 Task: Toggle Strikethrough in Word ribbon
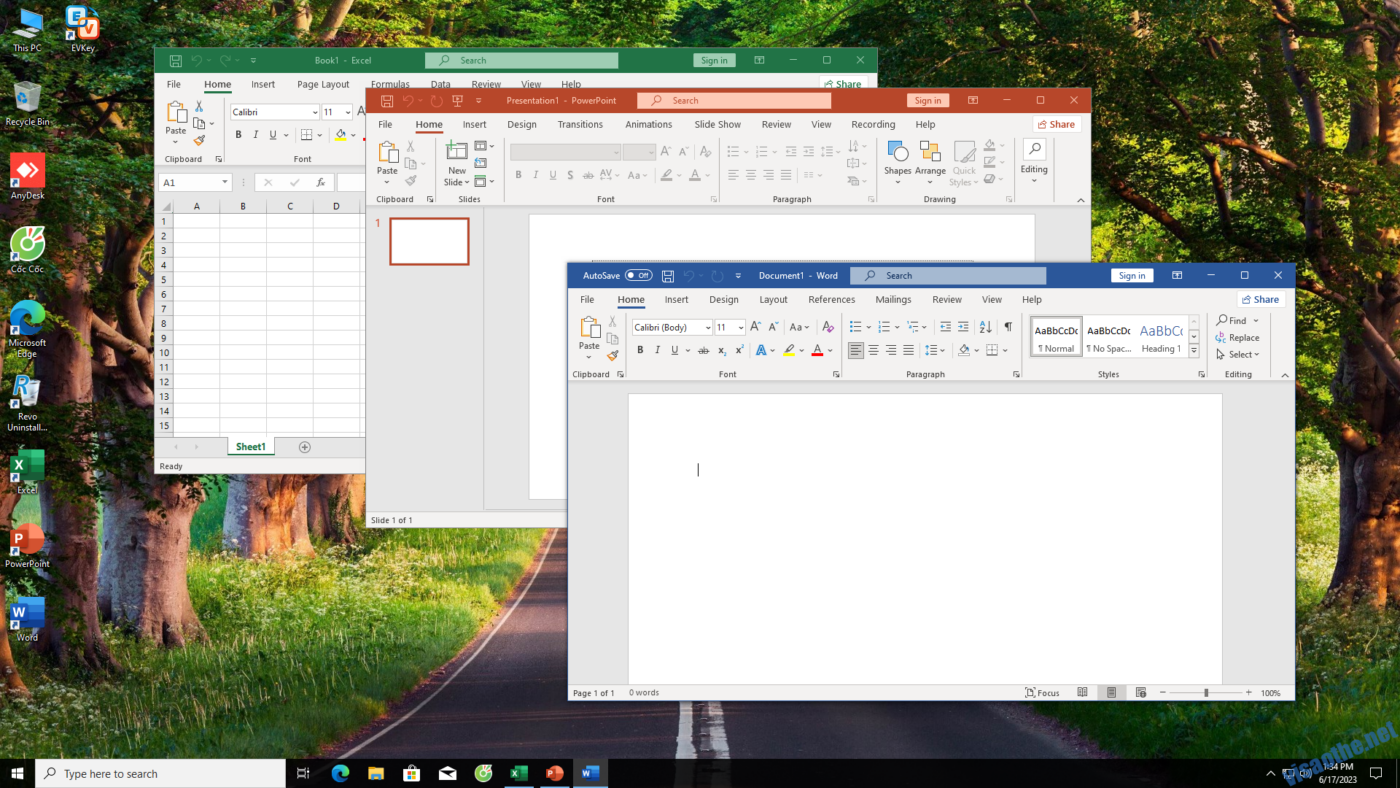[x=703, y=350]
